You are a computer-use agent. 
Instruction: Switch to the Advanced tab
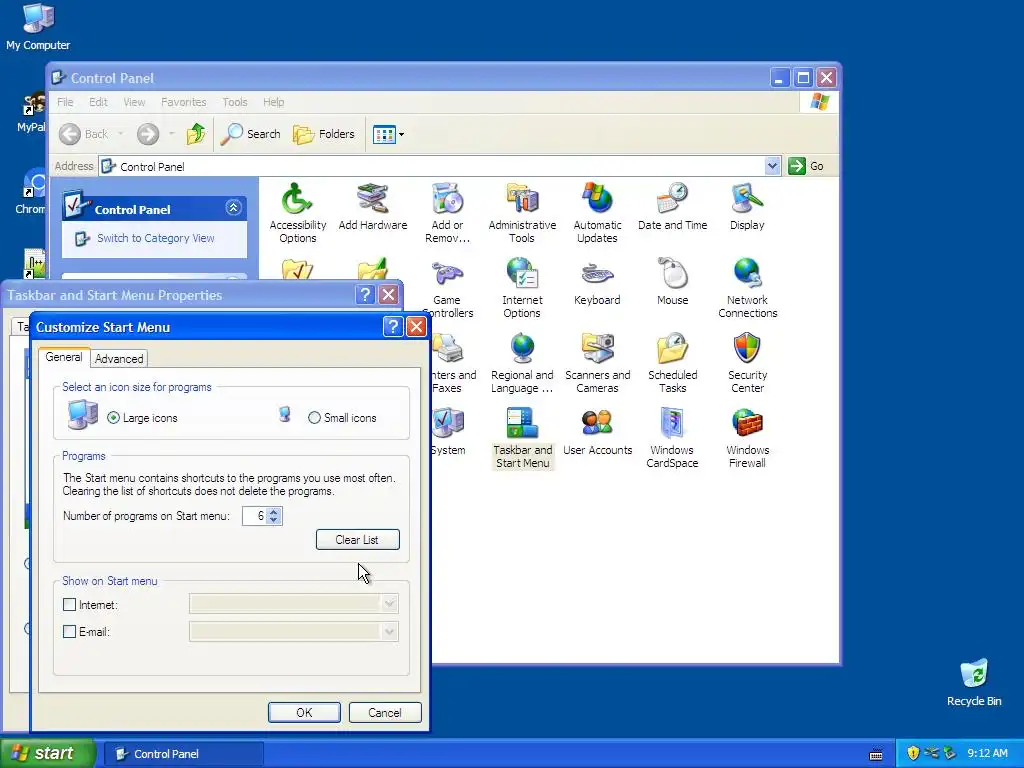[119, 359]
